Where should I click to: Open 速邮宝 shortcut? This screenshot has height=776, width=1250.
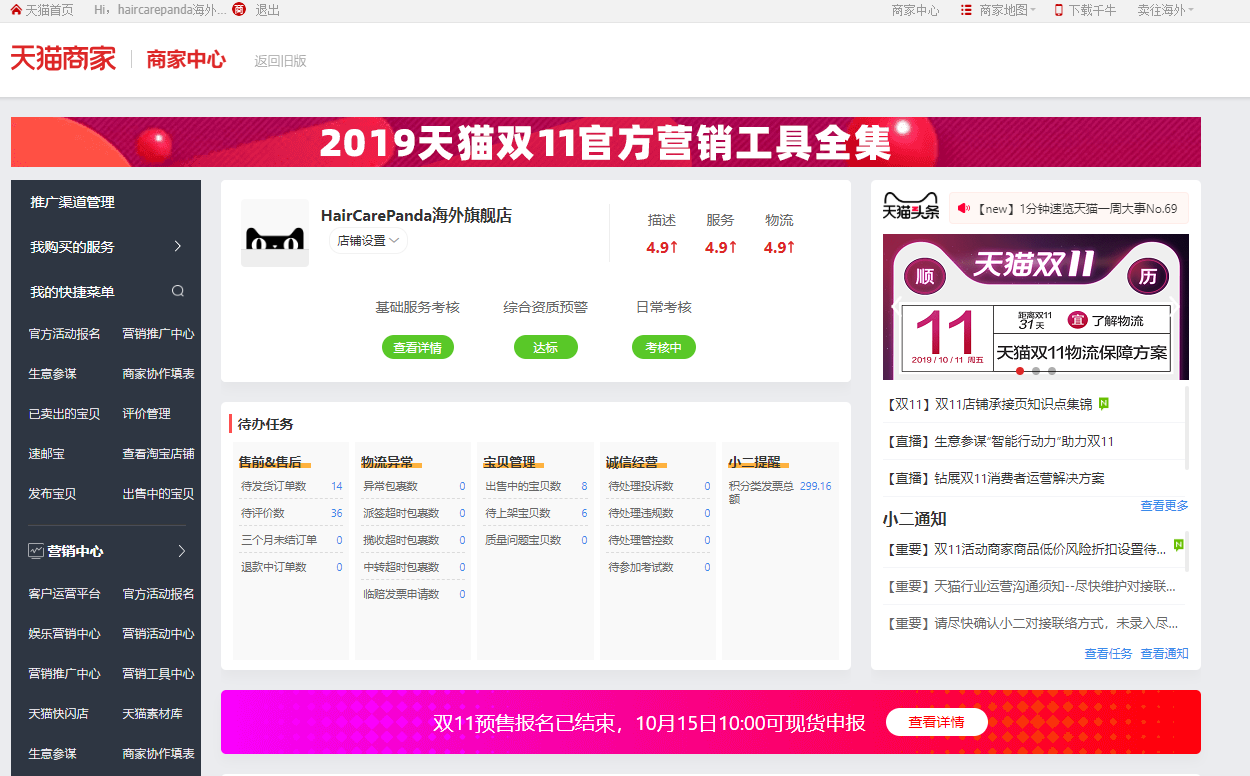point(47,453)
